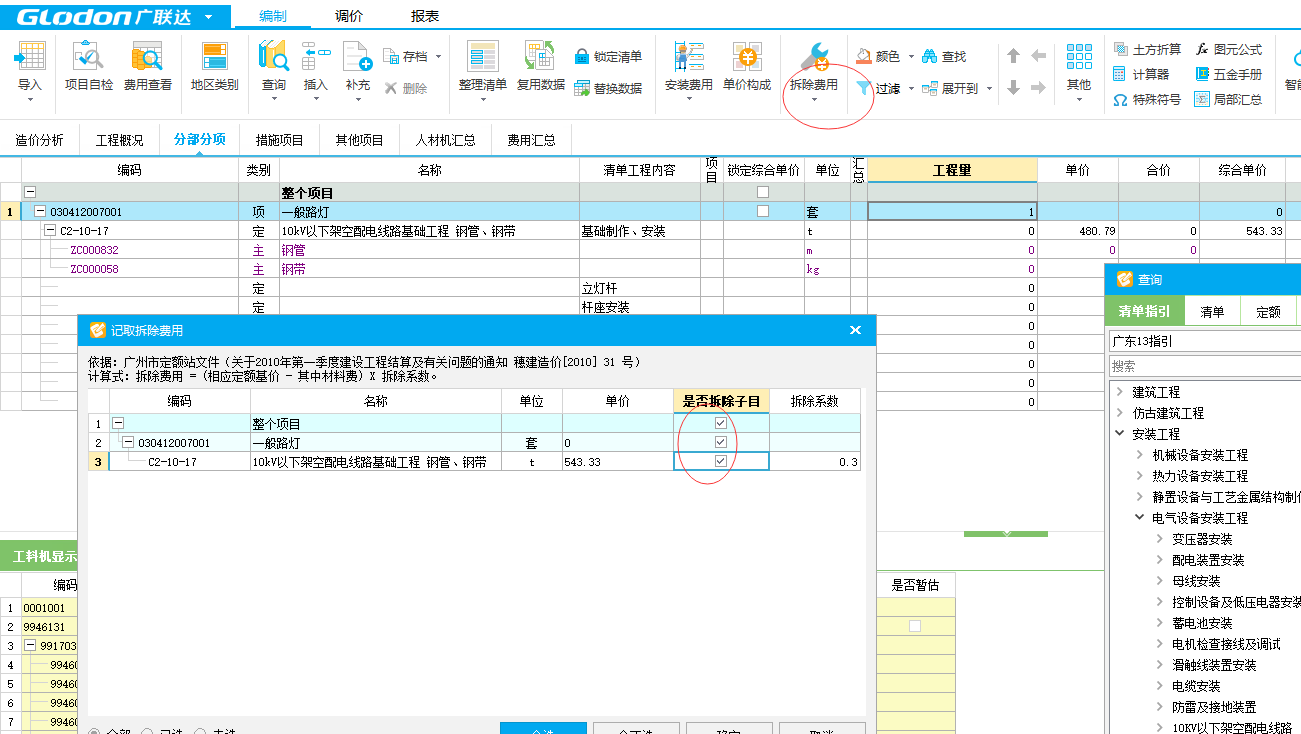The image size is (1301, 734).
Task: Open 单价构成 unit price composition
Action: [747, 66]
